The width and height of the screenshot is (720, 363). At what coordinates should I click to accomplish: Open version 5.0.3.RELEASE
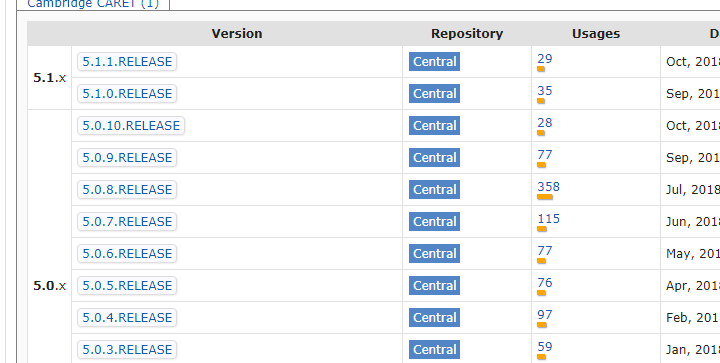click(127, 350)
